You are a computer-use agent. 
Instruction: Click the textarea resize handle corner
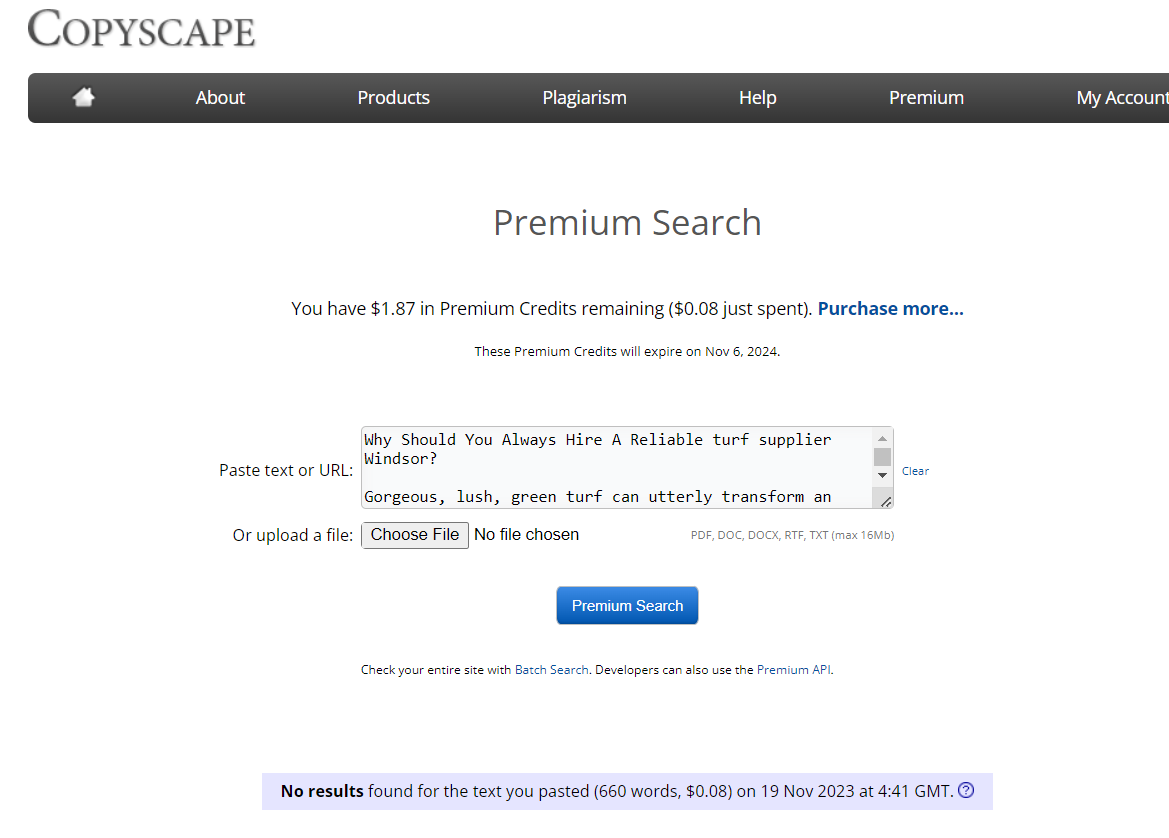pos(886,502)
